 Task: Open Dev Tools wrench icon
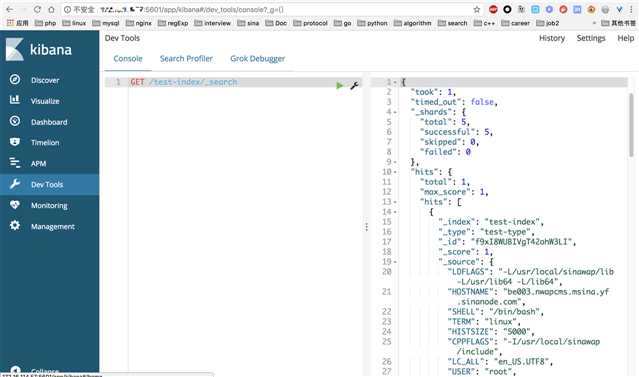[x=15, y=184]
